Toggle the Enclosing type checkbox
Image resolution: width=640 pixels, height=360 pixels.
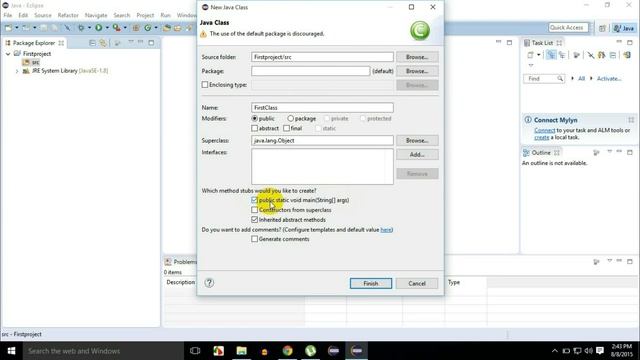(x=205, y=85)
